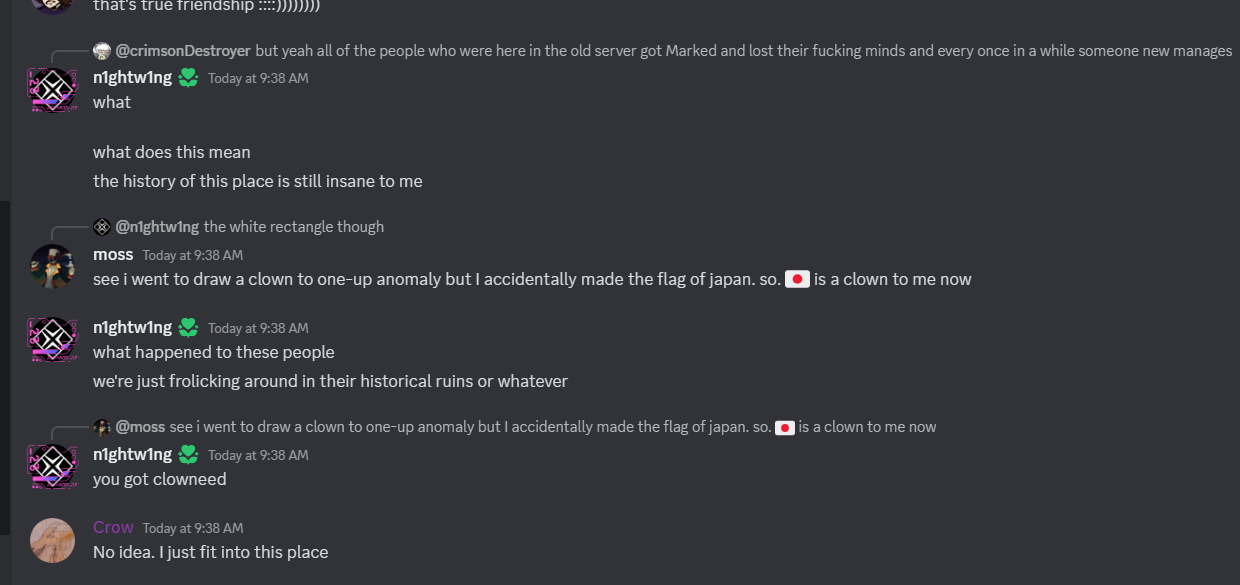This screenshot has height=585, width=1240.
Task: Click n1ghtw1ng's avatar next to the "what" message
Action: pos(52,90)
